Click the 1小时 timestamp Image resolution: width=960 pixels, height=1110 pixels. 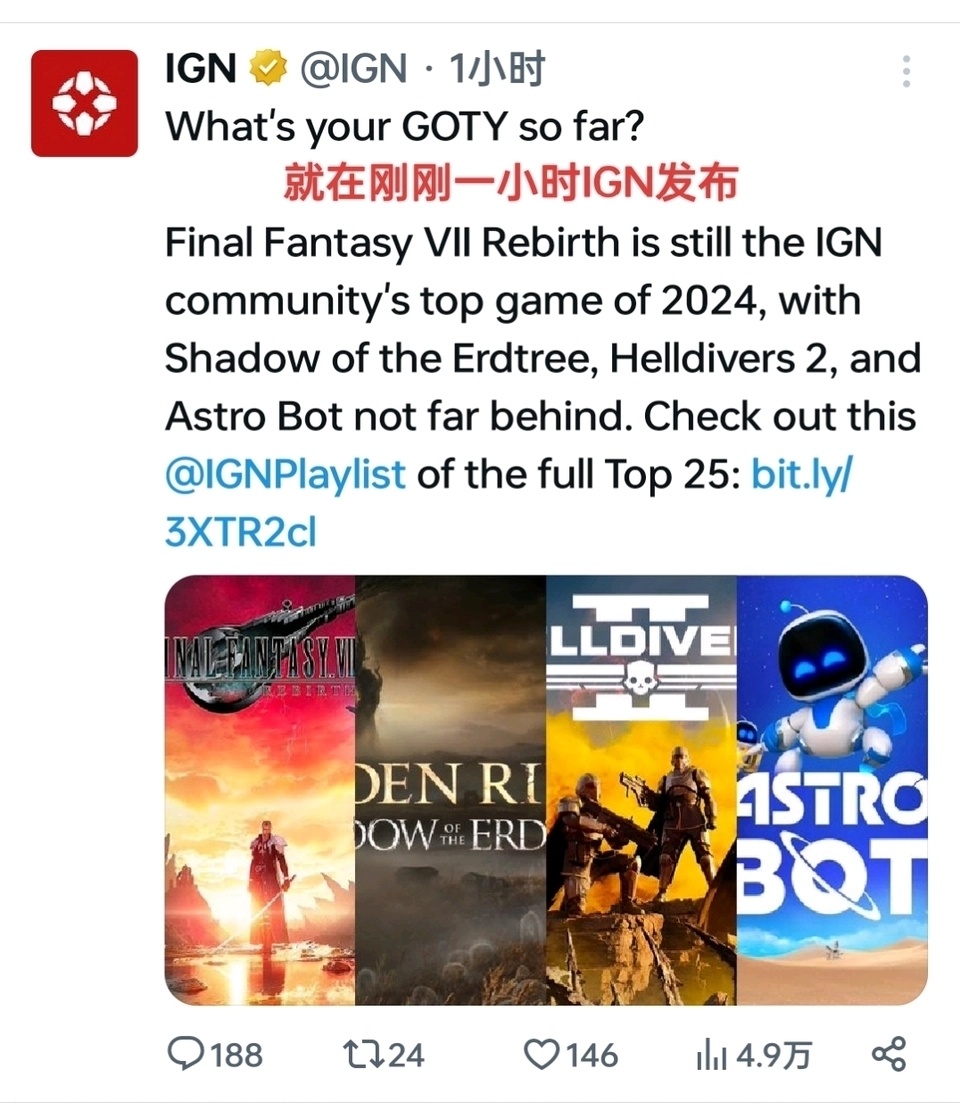[x=496, y=69]
